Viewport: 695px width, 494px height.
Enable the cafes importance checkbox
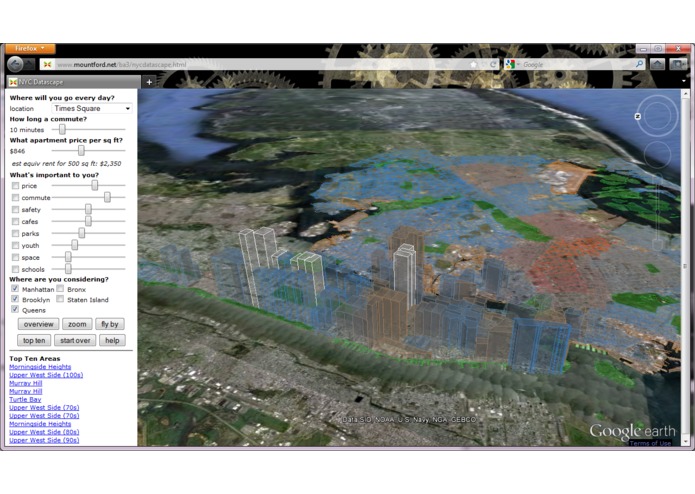coord(16,222)
